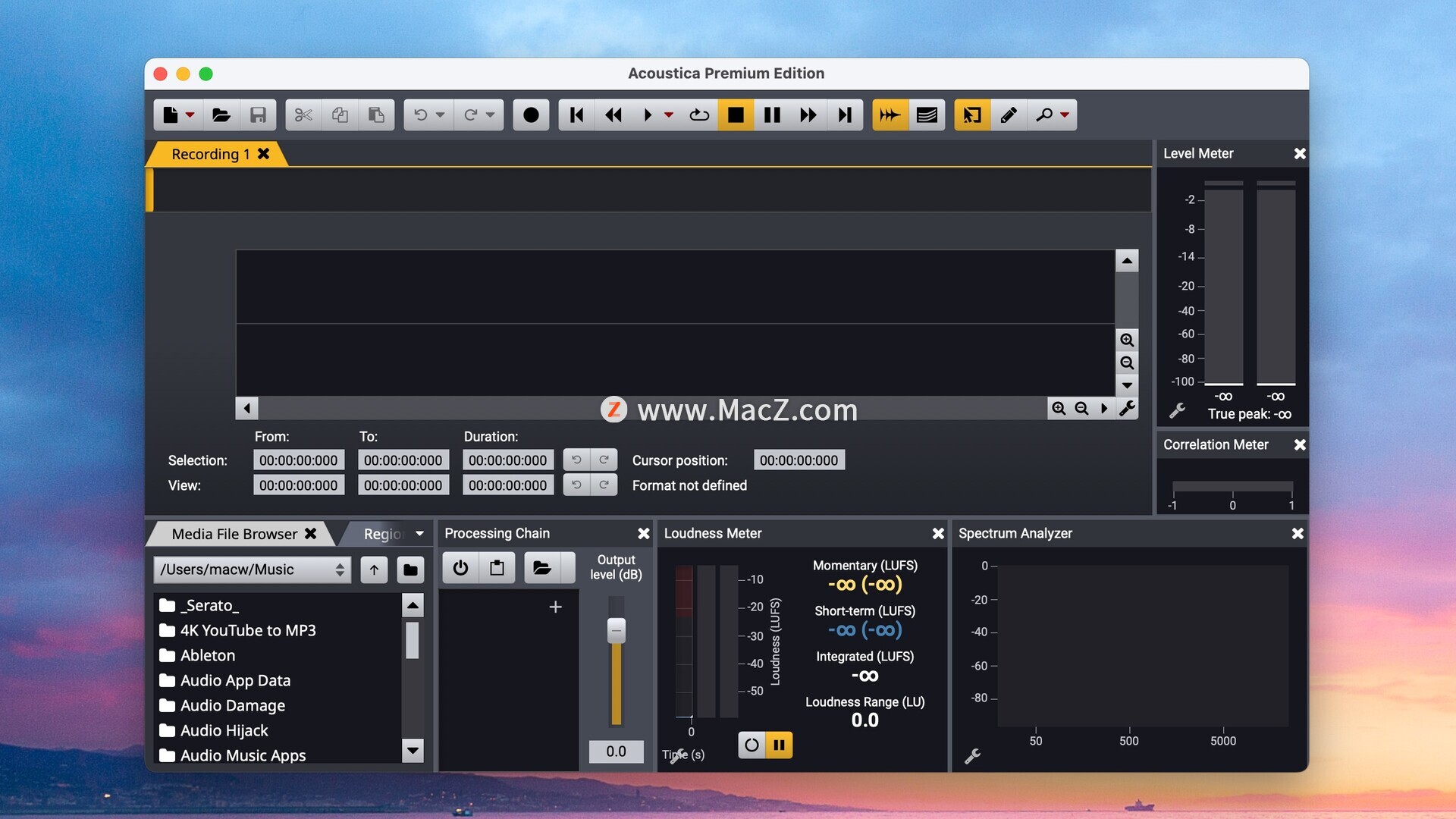Redo the view change in View row

point(604,485)
